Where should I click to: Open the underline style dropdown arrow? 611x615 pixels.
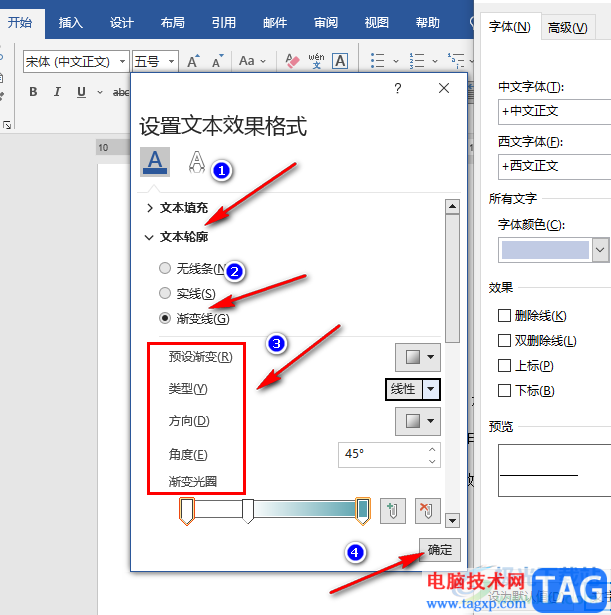pos(100,92)
